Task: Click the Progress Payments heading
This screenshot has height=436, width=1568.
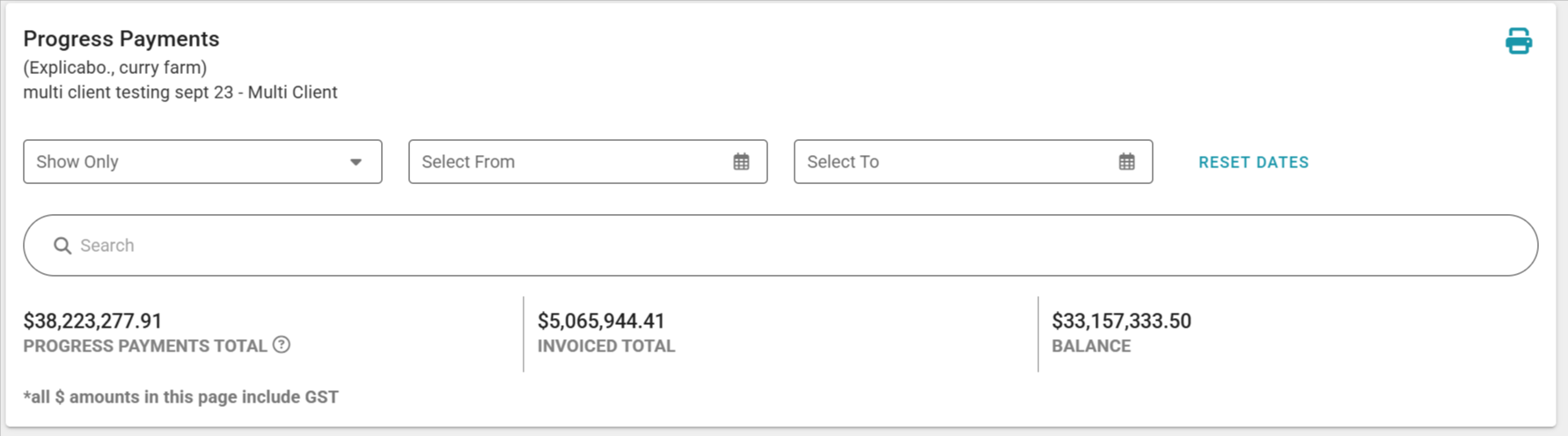Action: point(121,39)
